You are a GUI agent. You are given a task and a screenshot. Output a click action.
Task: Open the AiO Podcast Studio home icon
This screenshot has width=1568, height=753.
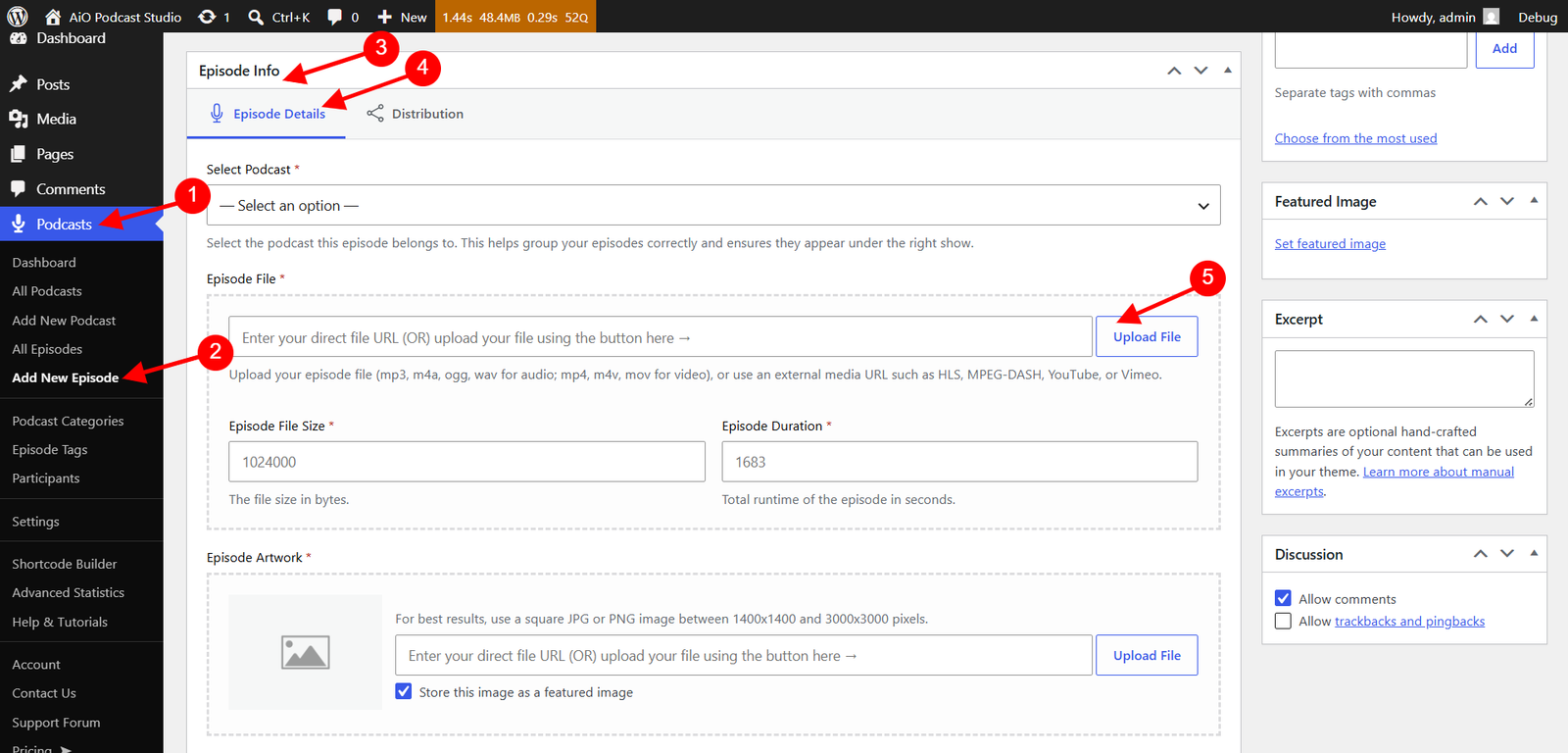click(x=53, y=17)
